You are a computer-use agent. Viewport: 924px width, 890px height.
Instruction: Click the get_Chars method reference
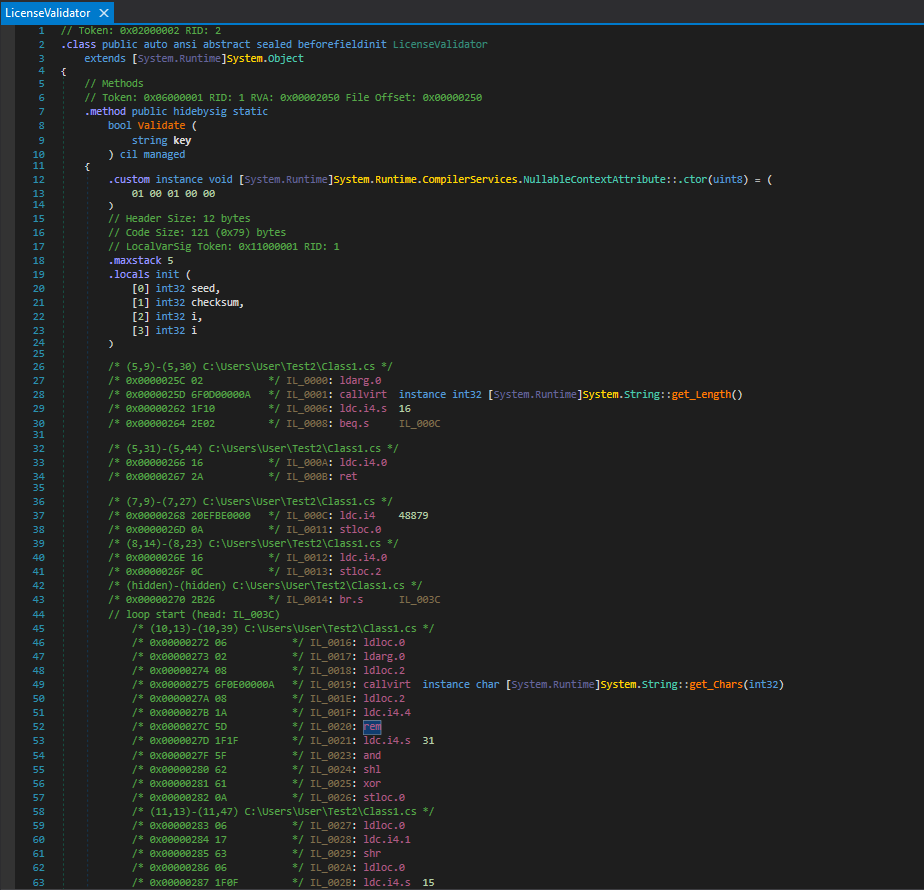pyautogui.click(x=716, y=684)
